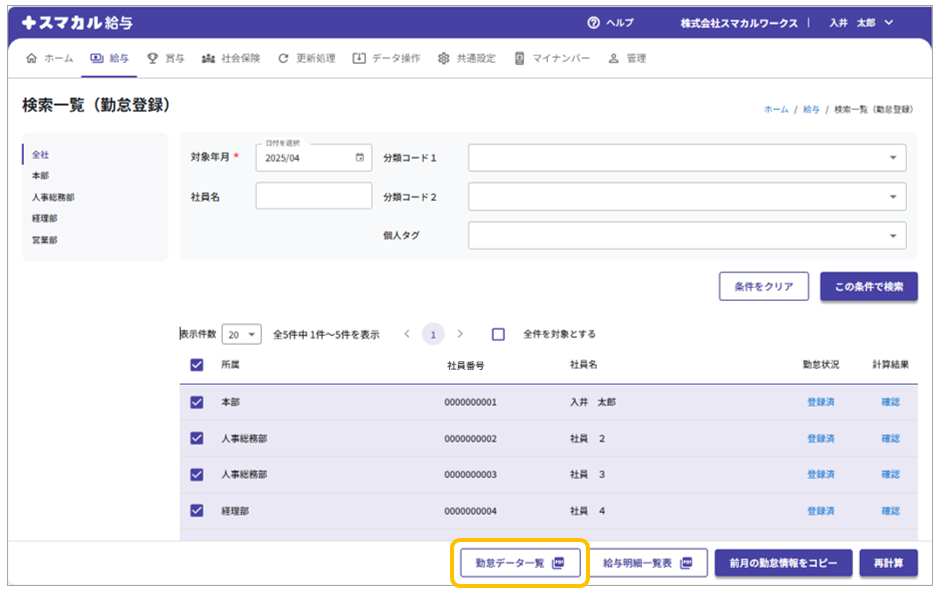Viewport: 942px width, 593px height.
Task: Go to next page arrow
Action: tap(460, 334)
